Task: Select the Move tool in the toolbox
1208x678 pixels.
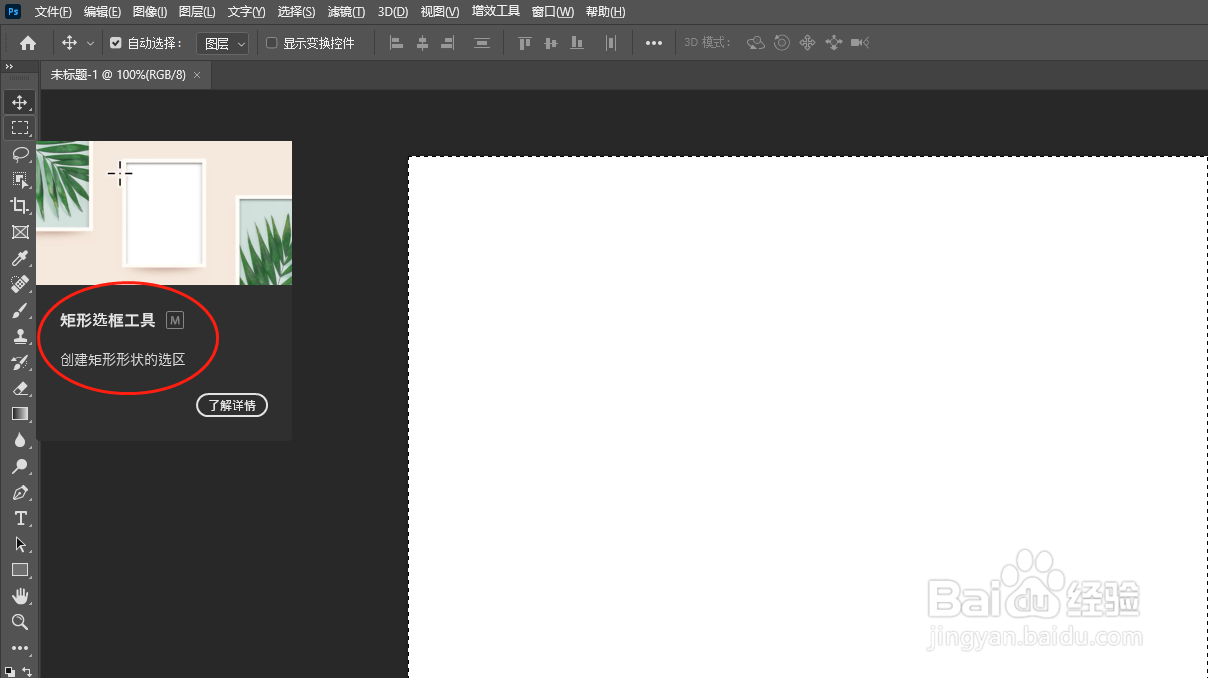Action: tap(19, 102)
